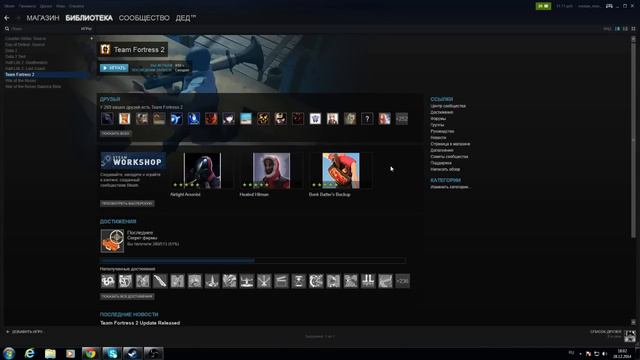Click the Team Fortress 2 game icon

pyautogui.click(x=105, y=49)
